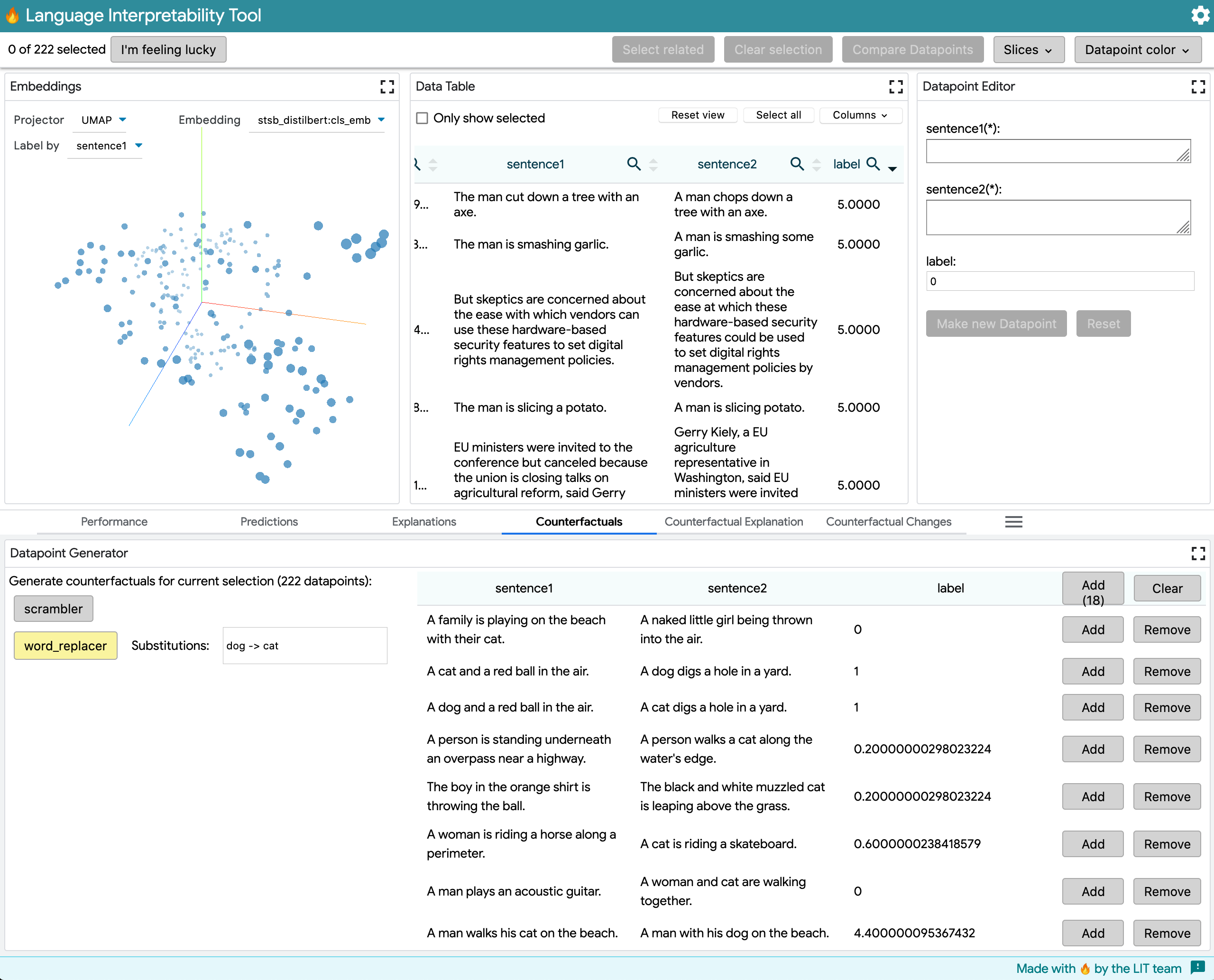Maximize the Datapoint Editor panel
The width and height of the screenshot is (1214, 980).
point(1197,86)
